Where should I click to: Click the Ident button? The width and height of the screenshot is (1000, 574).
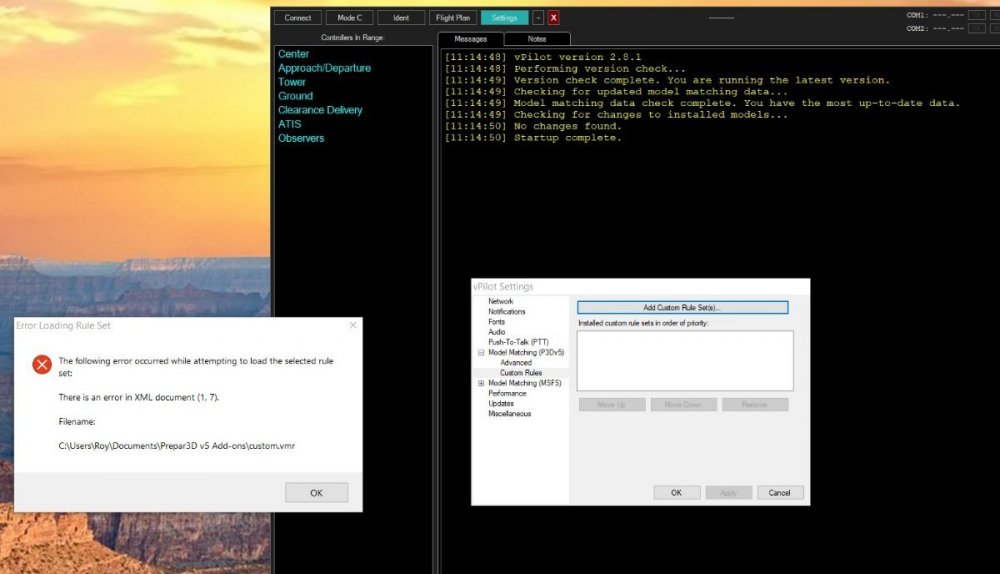point(401,18)
